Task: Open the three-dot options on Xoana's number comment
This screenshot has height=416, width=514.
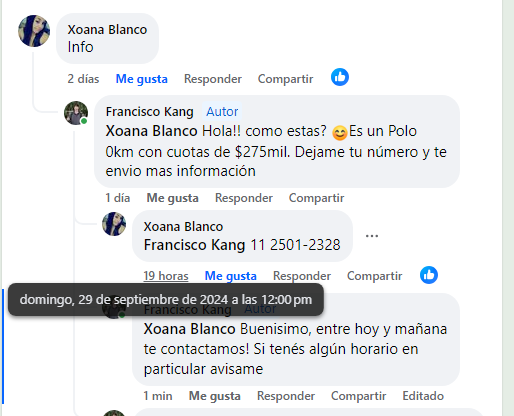Action: coord(372,236)
